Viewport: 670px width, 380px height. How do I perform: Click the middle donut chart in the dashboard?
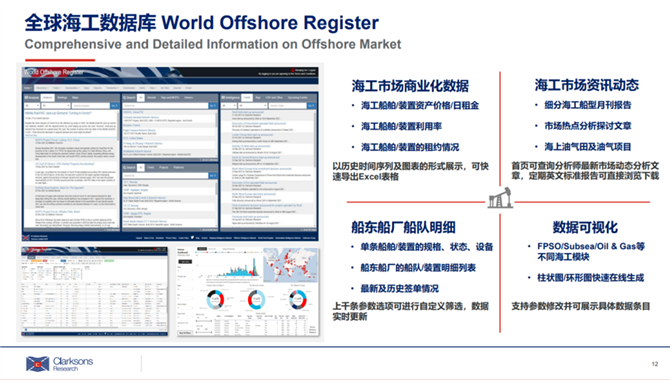click(x=256, y=299)
